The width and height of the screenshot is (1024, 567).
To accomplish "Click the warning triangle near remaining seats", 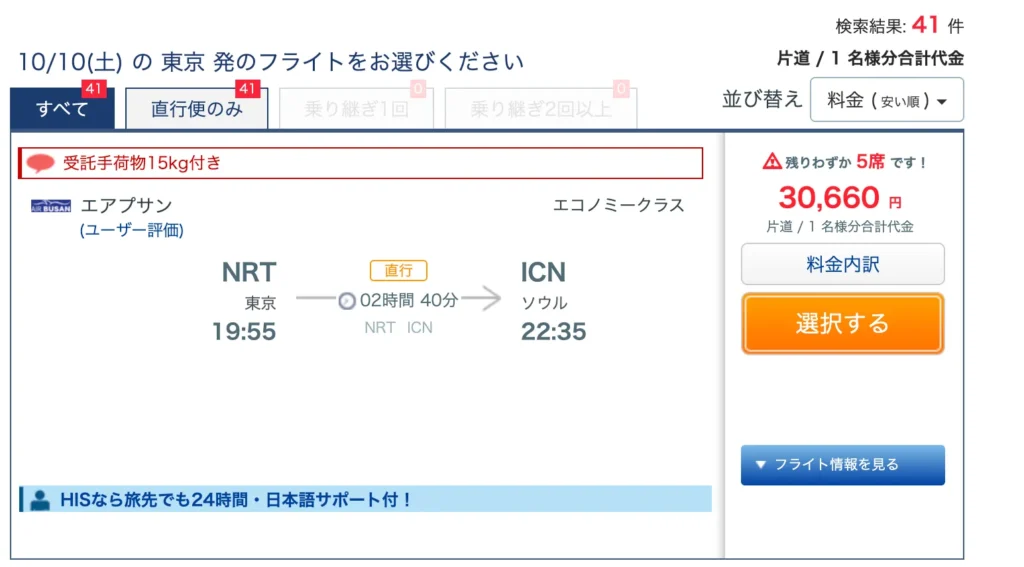I will pyautogui.click(x=772, y=161).
